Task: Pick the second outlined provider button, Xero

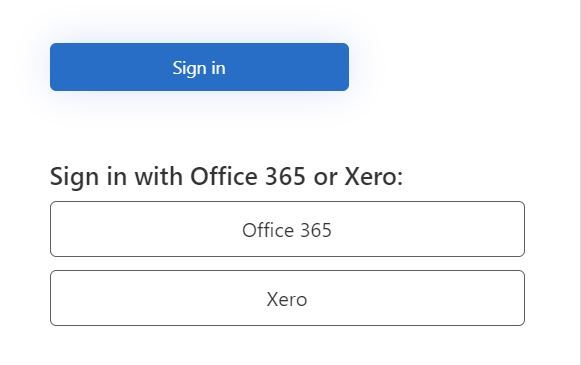Action: point(288,298)
